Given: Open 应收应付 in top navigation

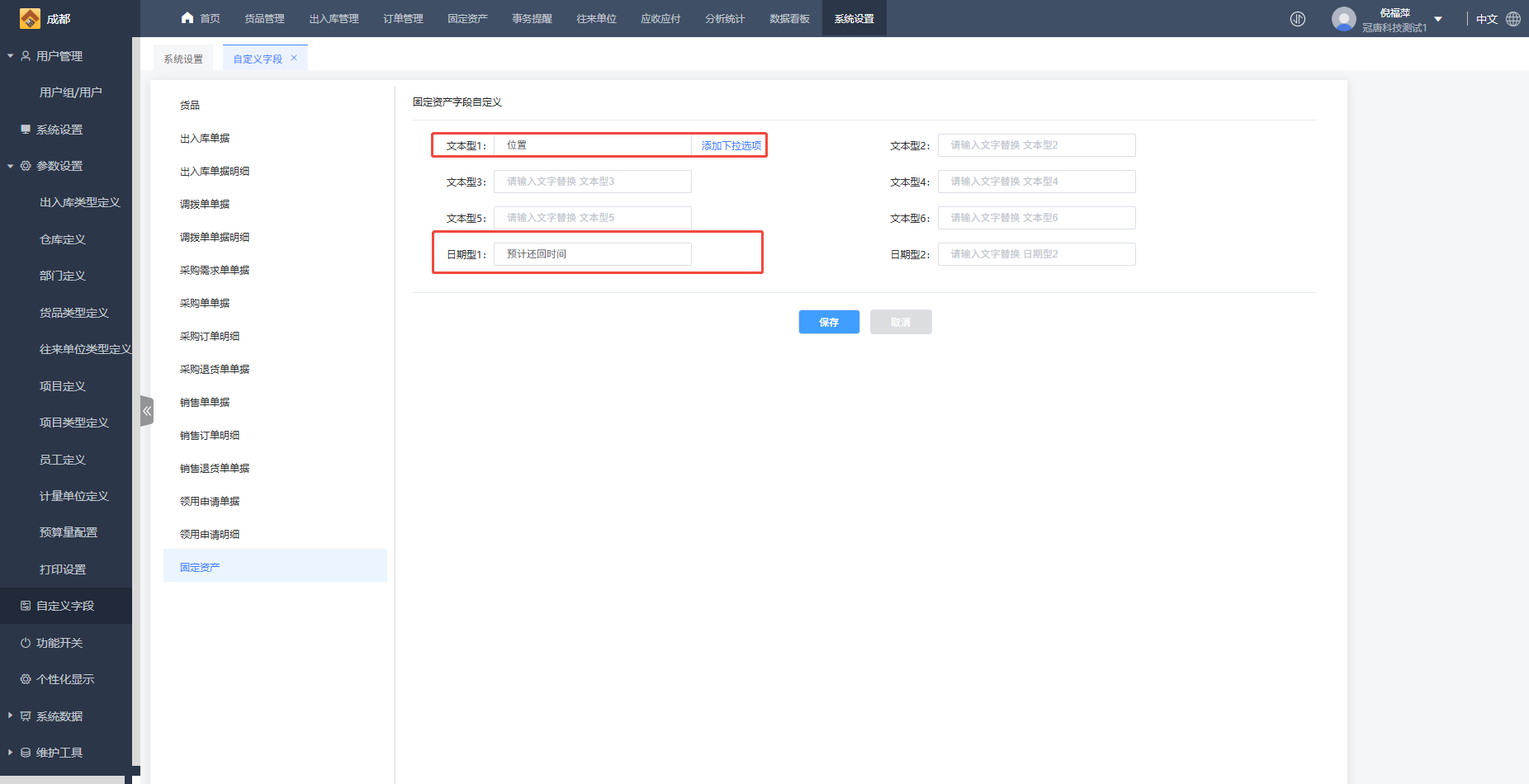Looking at the screenshot, I should click(x=660, y=18).
